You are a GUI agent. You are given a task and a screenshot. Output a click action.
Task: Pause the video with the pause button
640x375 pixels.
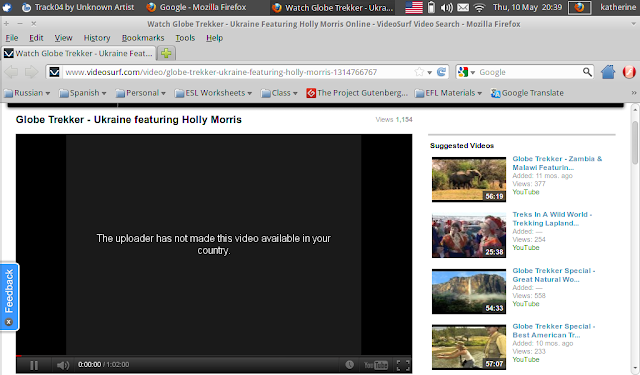[34, 365]
